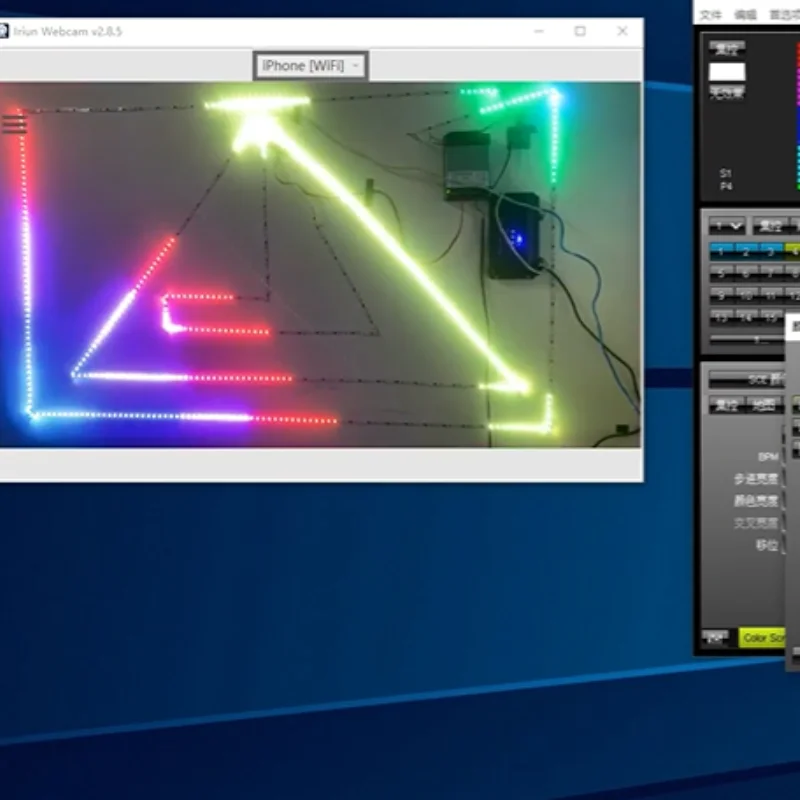Select storage place 10

point(746,295)
